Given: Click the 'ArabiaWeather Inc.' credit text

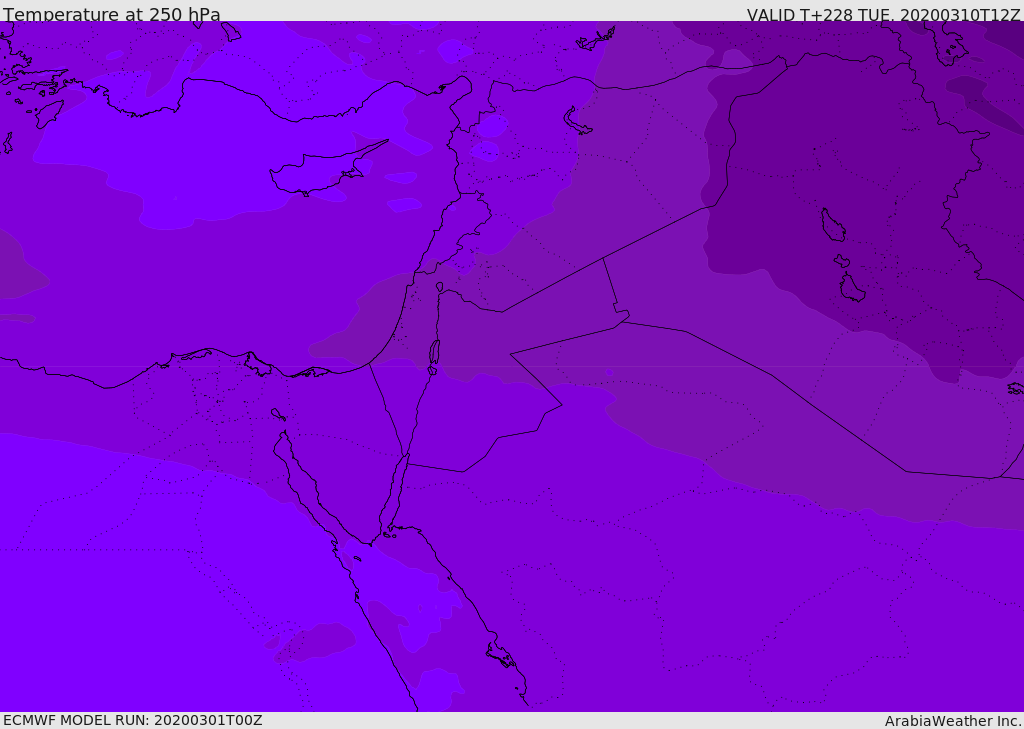Looking at the screenshot, I should (x=953, y=721).
